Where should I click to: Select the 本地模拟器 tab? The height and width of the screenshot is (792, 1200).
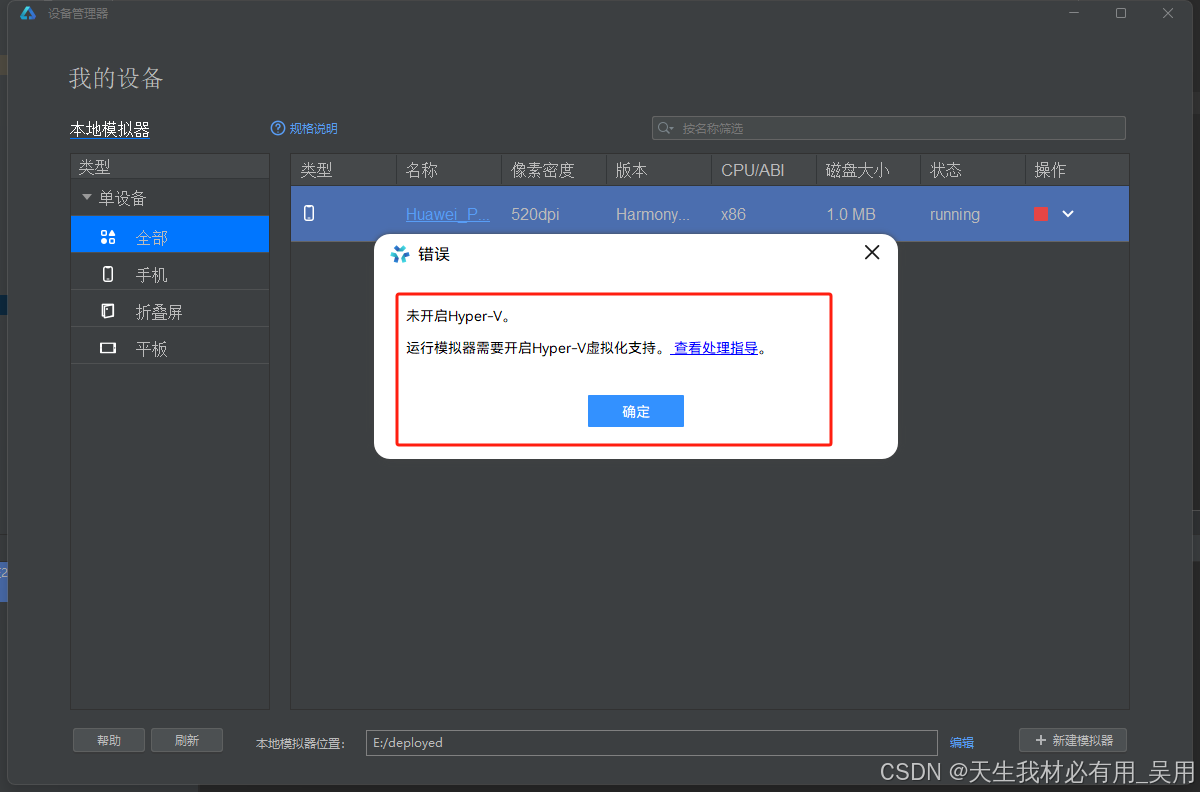pos(110,130)
